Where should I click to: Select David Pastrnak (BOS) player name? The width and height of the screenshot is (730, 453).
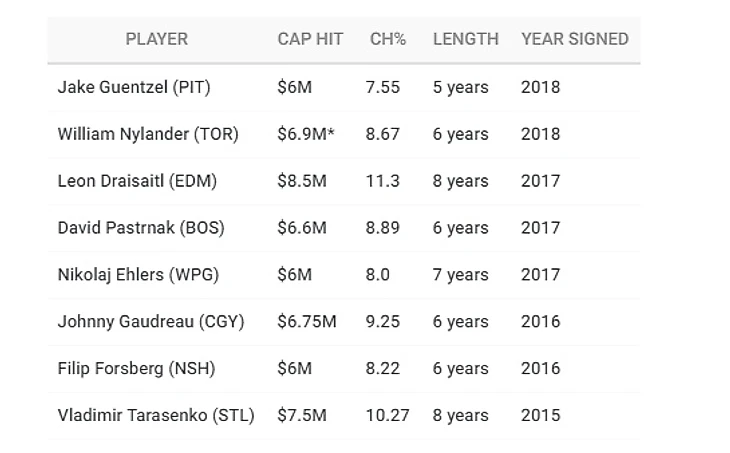tap(141, 228)
